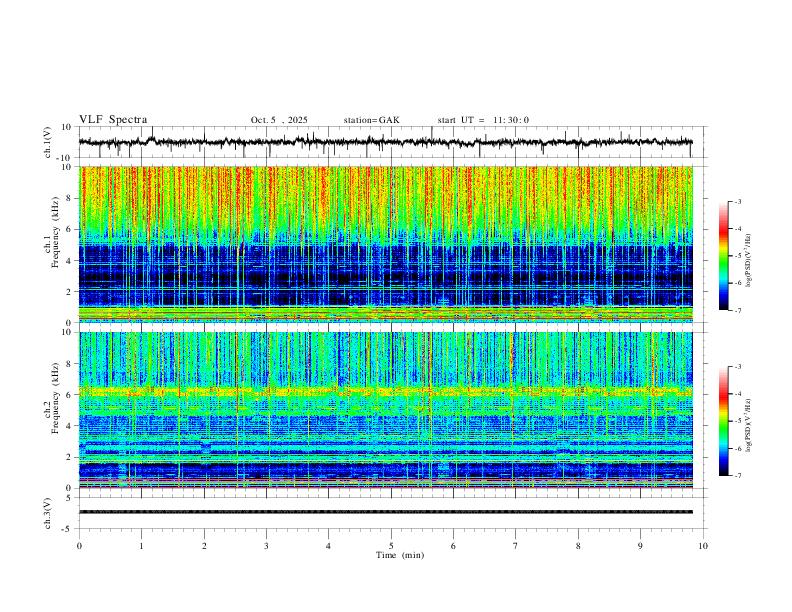Click the 'station=GAK' label
This screenshot has height=612, width=792.
click(x=371, y=120)
